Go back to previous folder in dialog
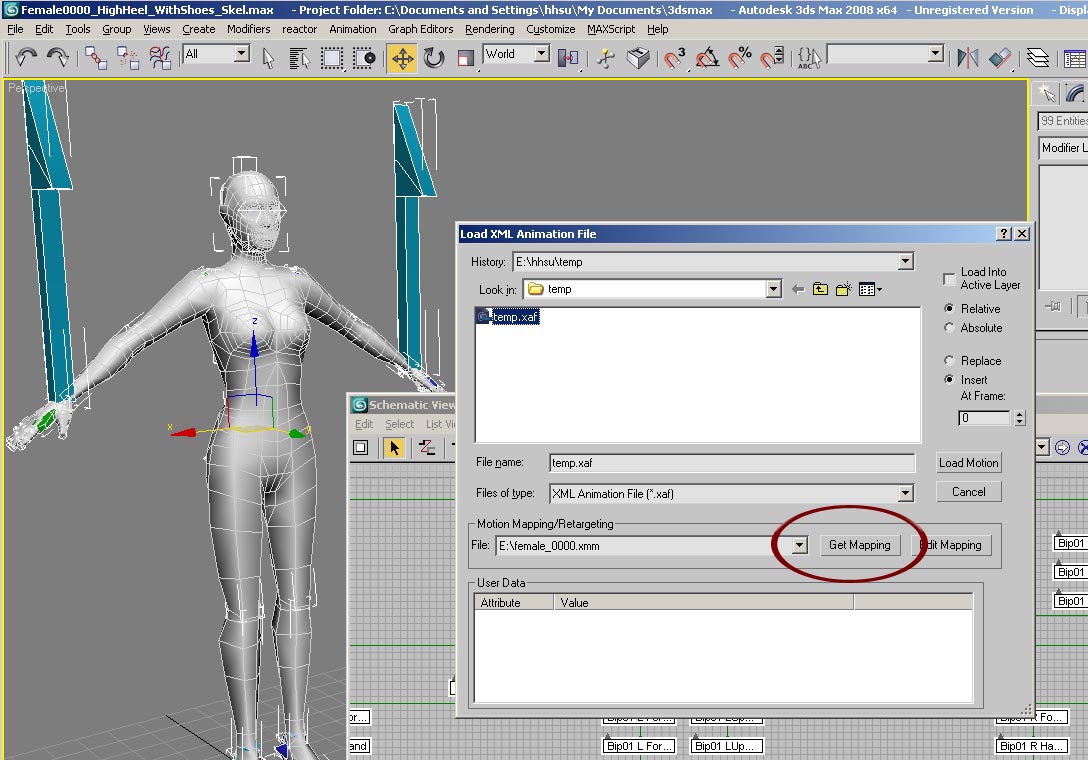Viewport: 1088px width, 760px height. coord(798,289)
